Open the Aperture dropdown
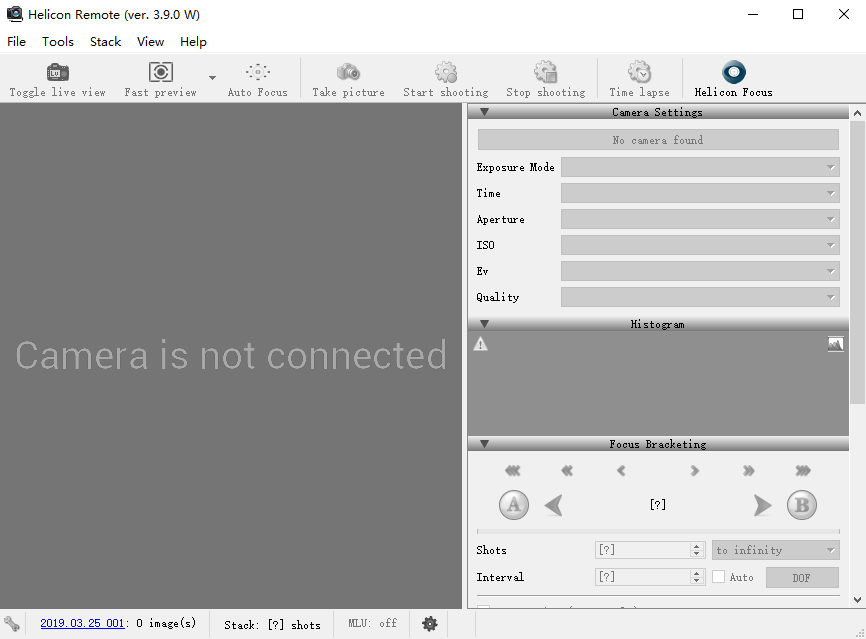 click(700, 219)
